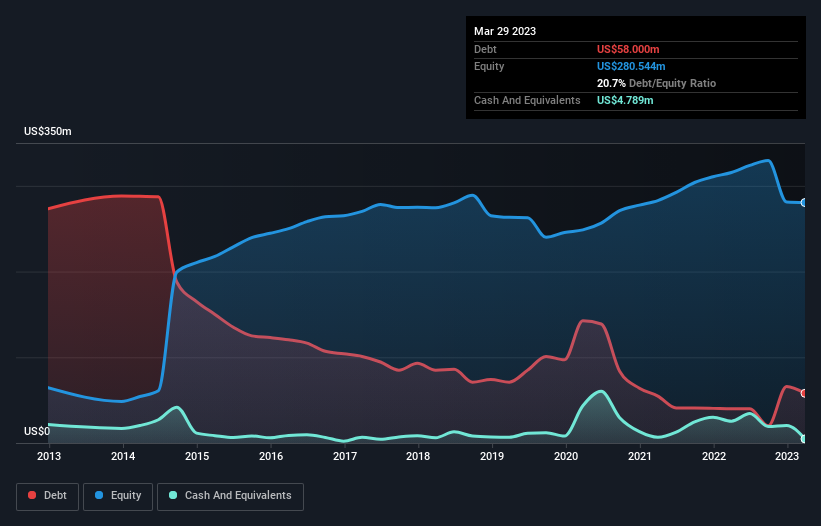Click the 2022 x-axis label
Screen dimensions: 821x526
714,456
